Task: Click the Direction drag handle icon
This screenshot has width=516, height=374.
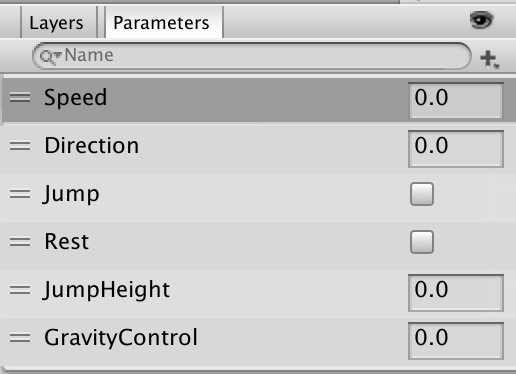Action: tap(20, 146)
